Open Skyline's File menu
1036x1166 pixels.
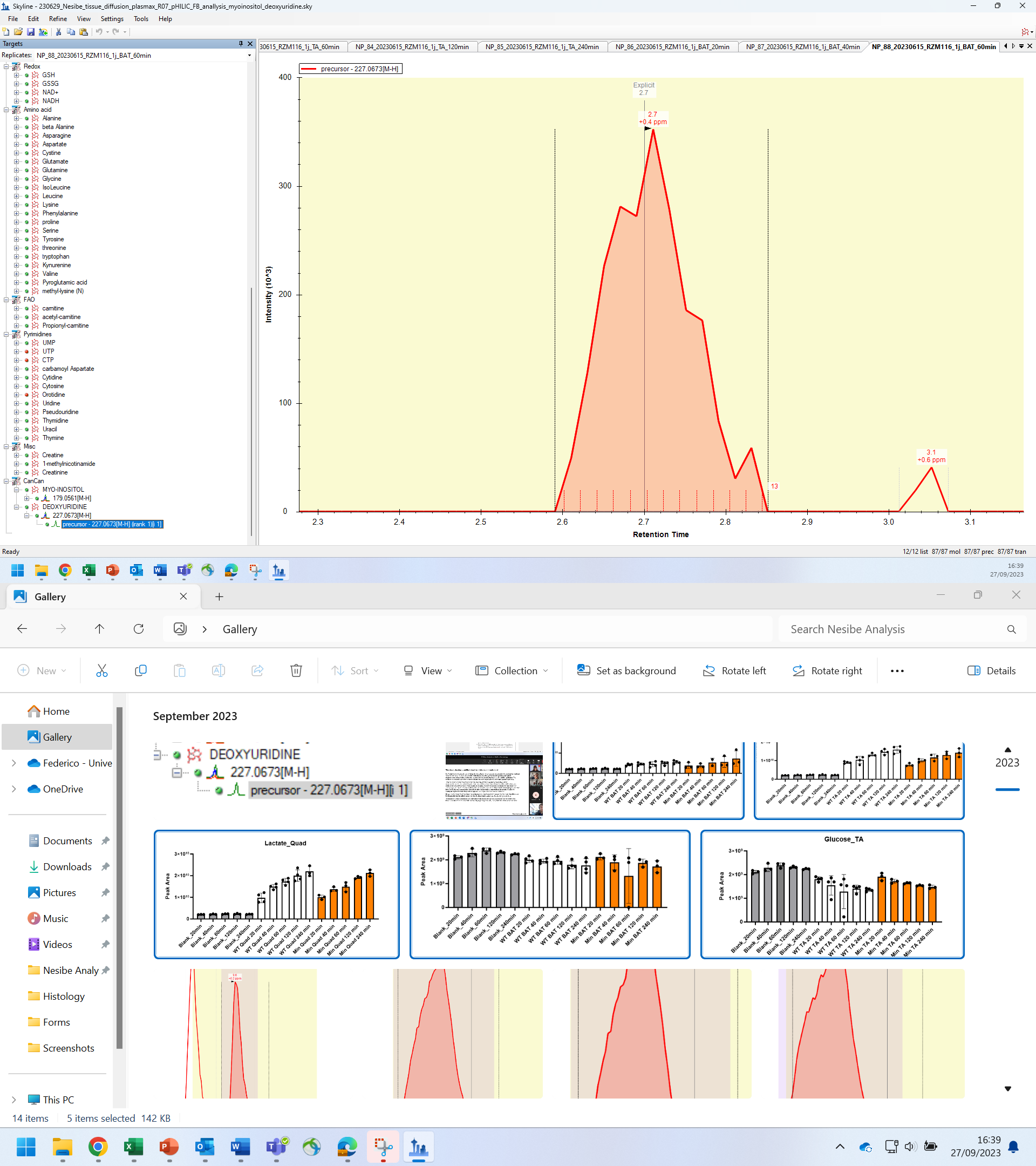(x=13, y=19)
